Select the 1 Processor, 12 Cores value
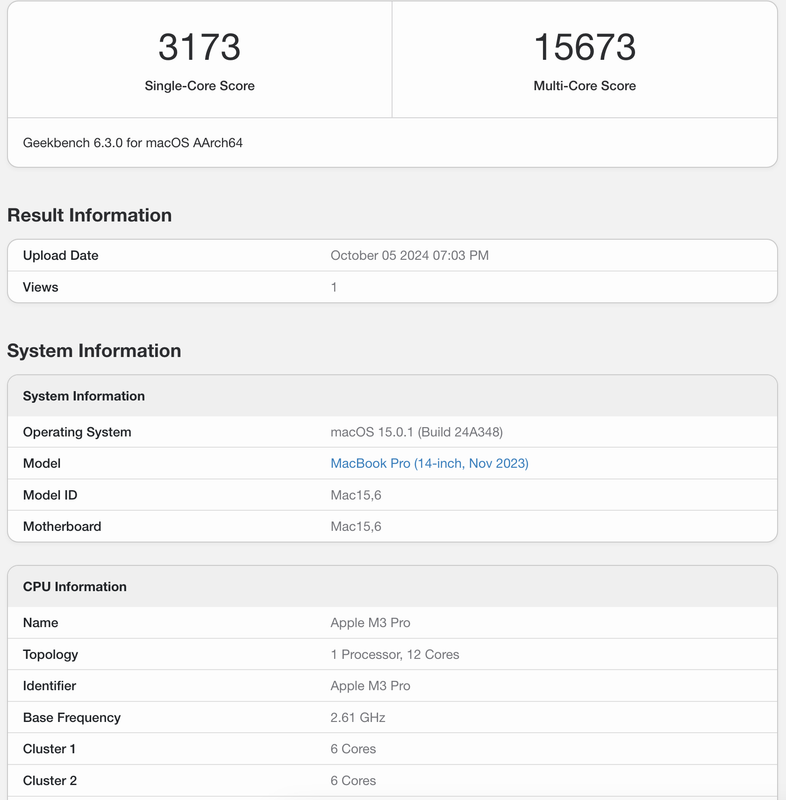 click(x=395, y=655)
